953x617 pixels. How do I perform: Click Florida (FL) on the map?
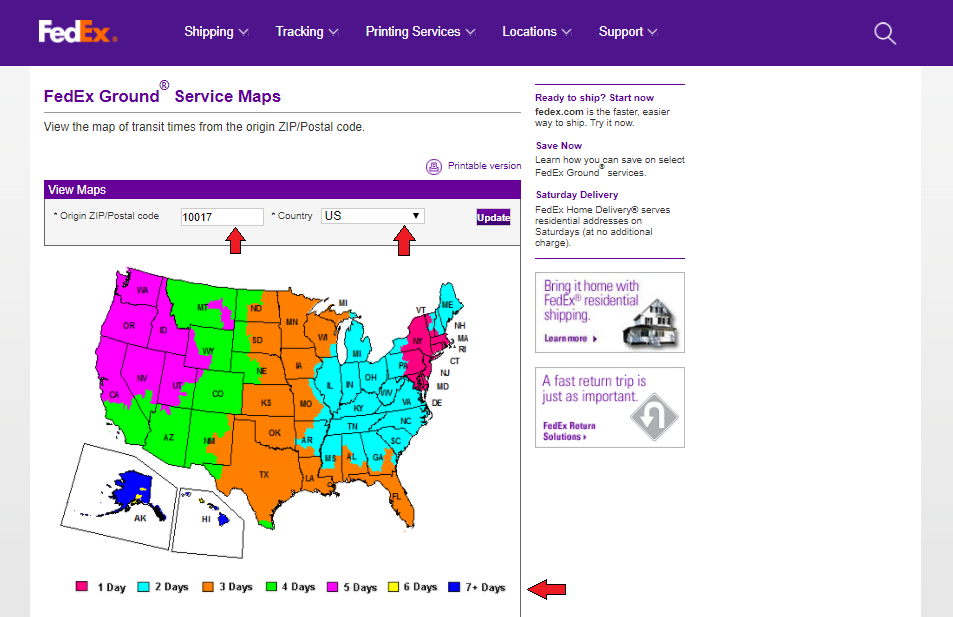click(396, 497)
